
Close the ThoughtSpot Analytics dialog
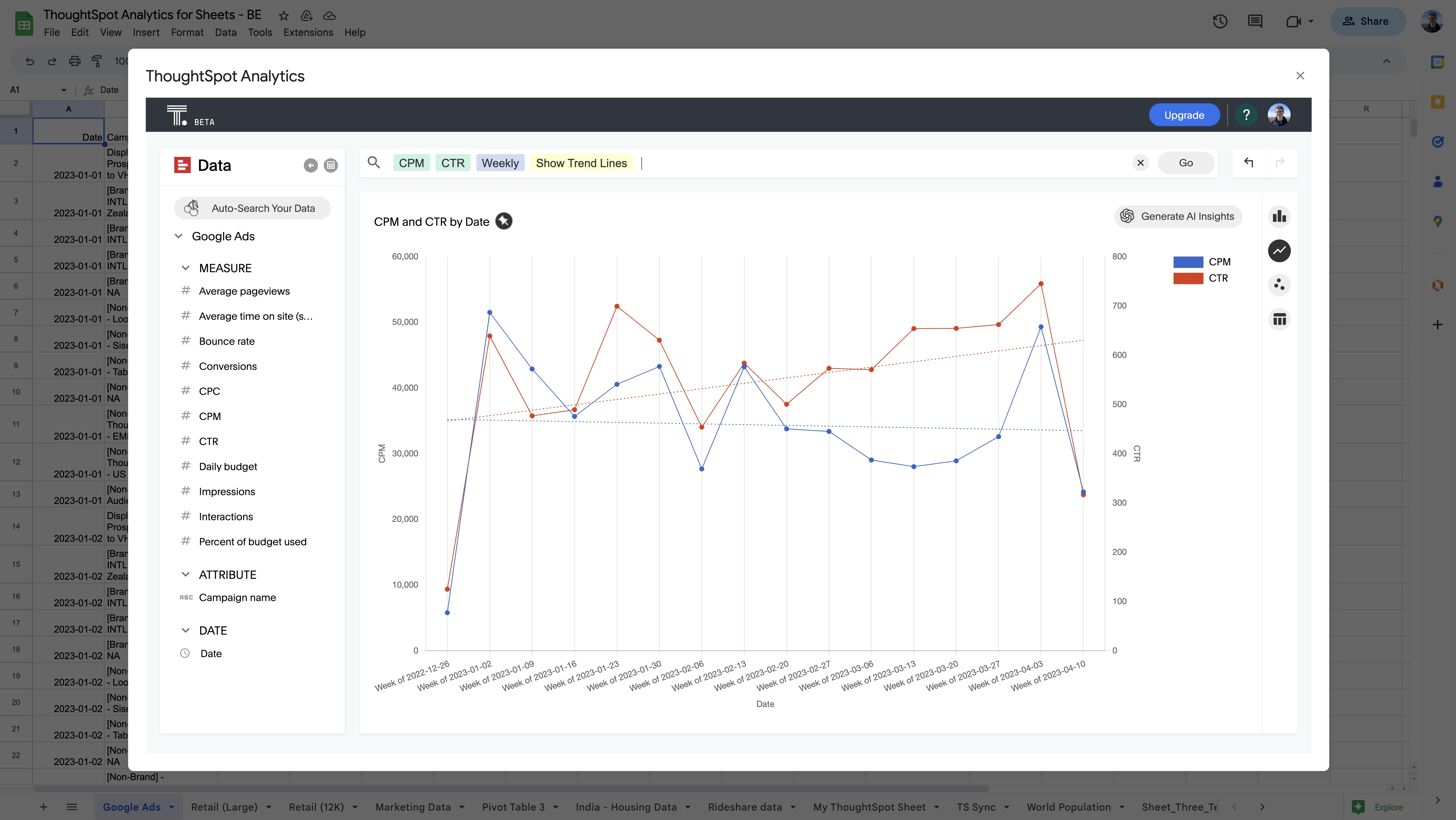[x=1300, y=76]
